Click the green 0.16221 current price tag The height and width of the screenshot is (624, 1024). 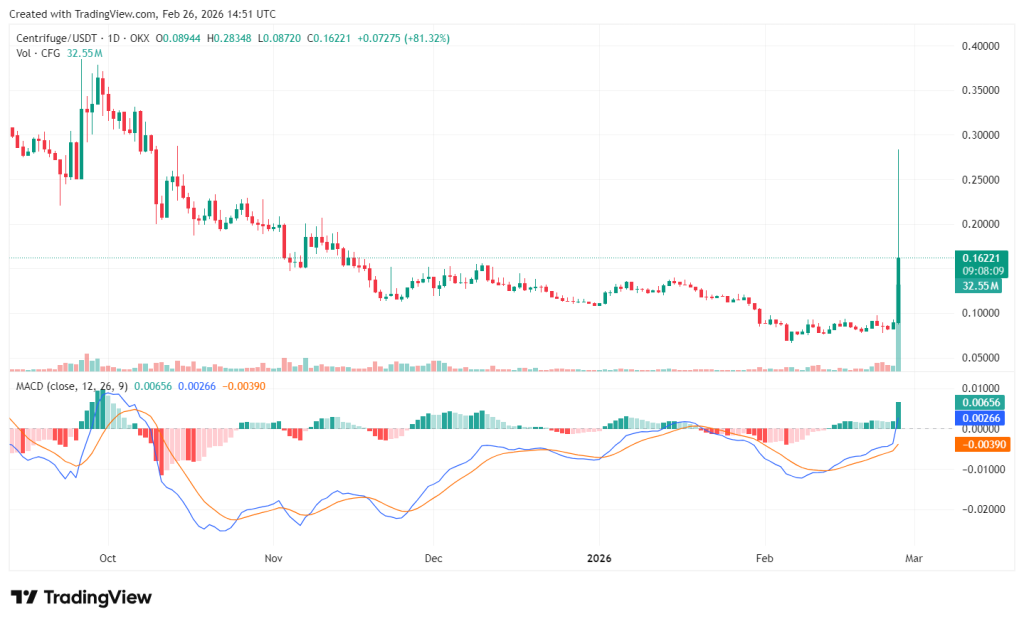click(x=981, y=258)
